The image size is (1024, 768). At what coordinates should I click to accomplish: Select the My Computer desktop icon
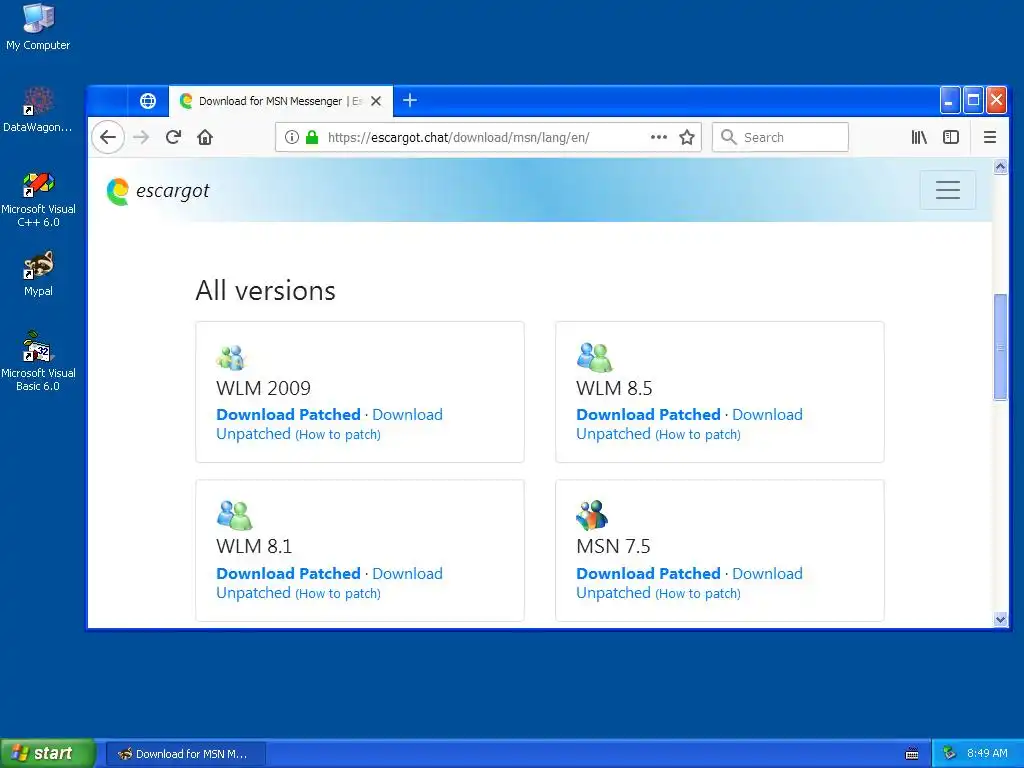click(x=38, y=27)
